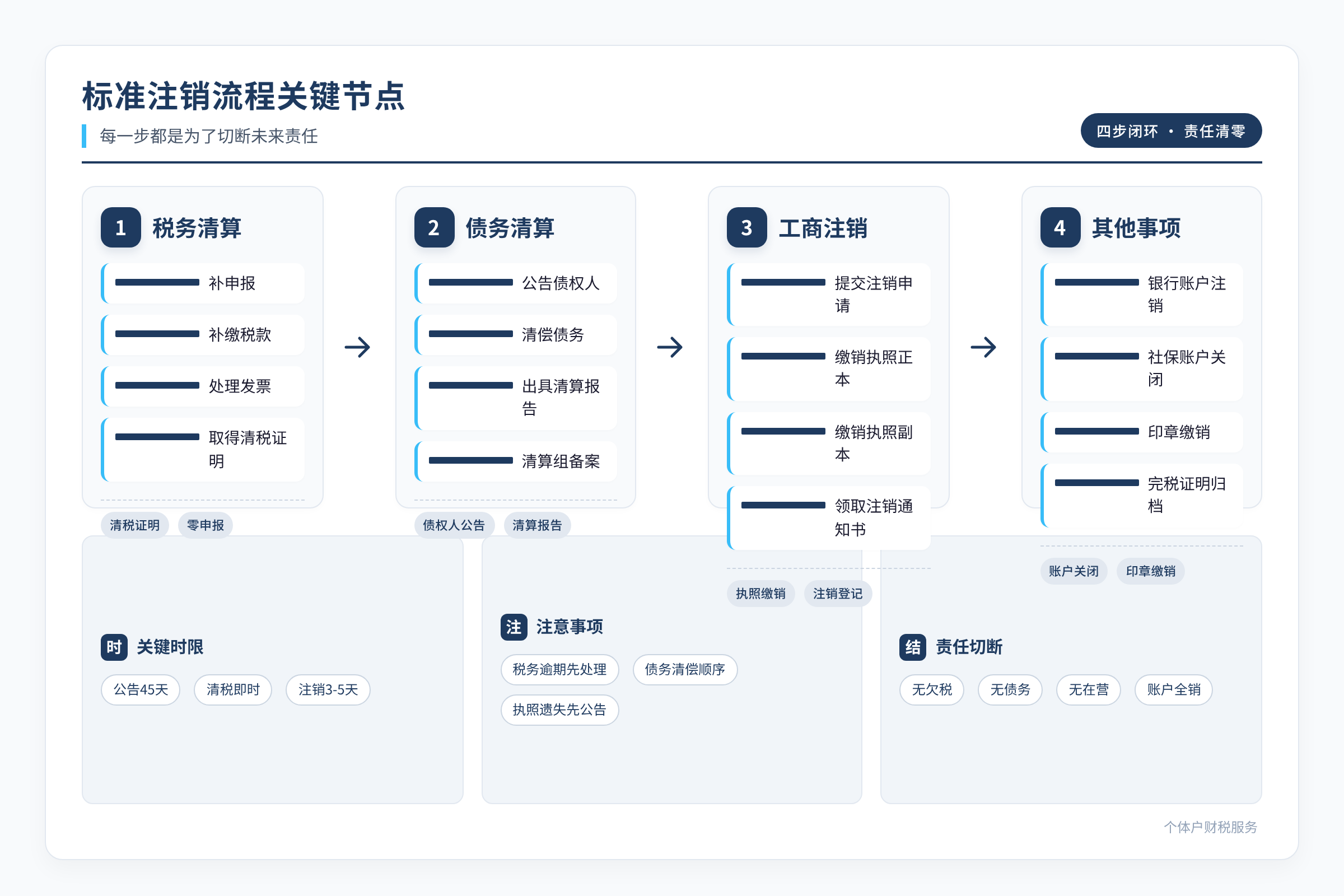This screenshot has width=1344, height=896.
Task: Click the 执照缴销 tag
Action: pyautogui.click(x=760, y=594)
